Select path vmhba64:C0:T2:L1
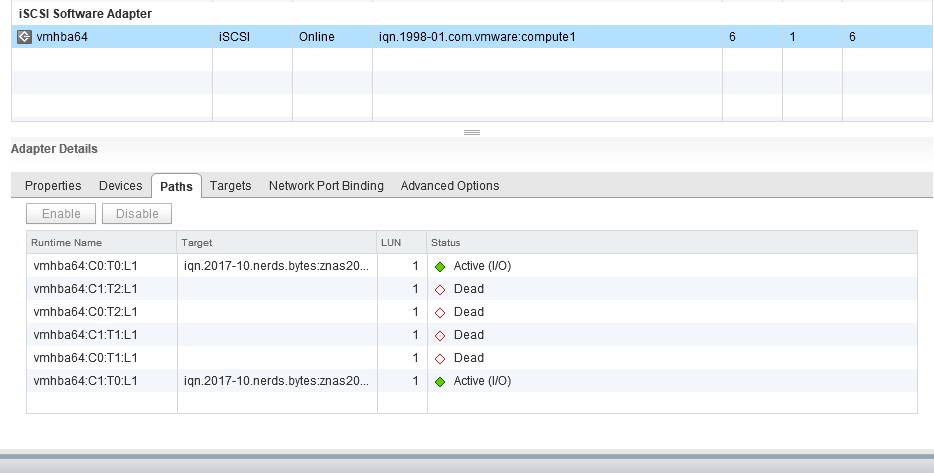The width and height of the screenshot is (934, 473). (86, 312)
